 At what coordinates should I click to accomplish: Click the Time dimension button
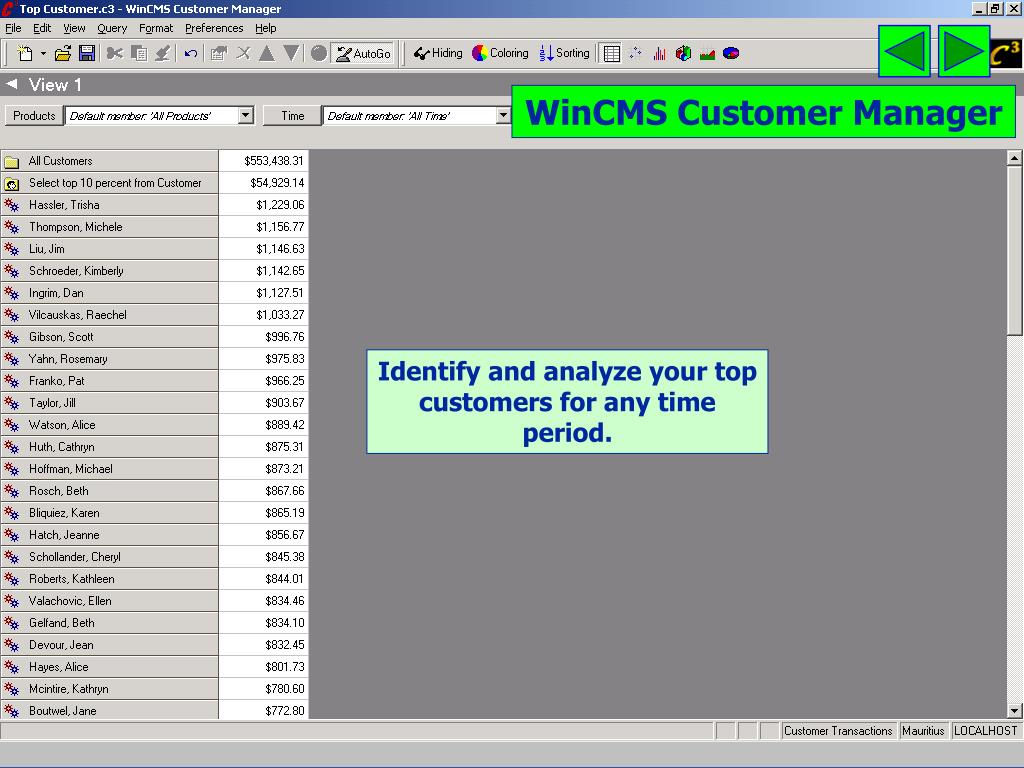pos(293,116)
